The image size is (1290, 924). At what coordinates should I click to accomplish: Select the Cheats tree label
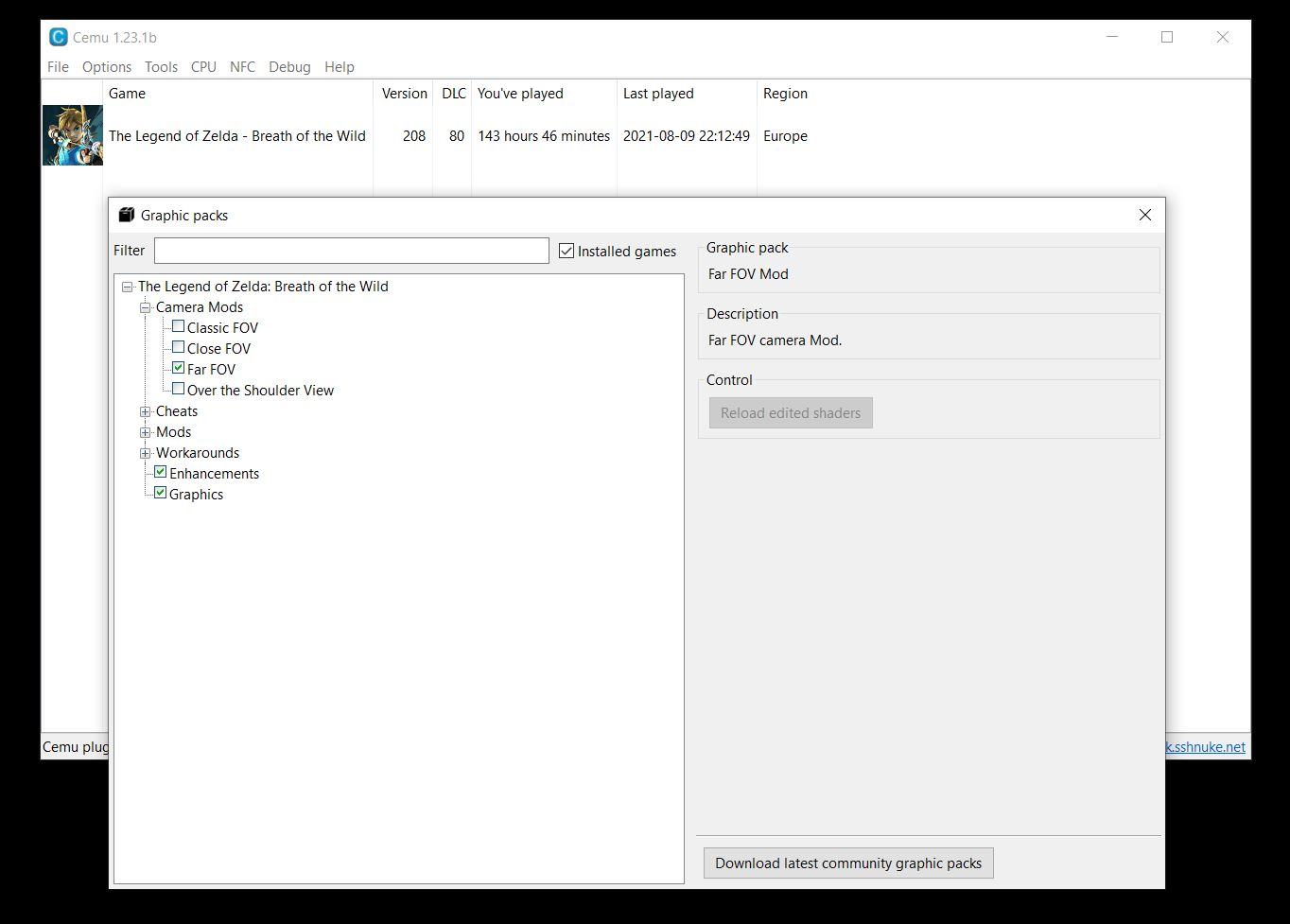coord(177,411)
